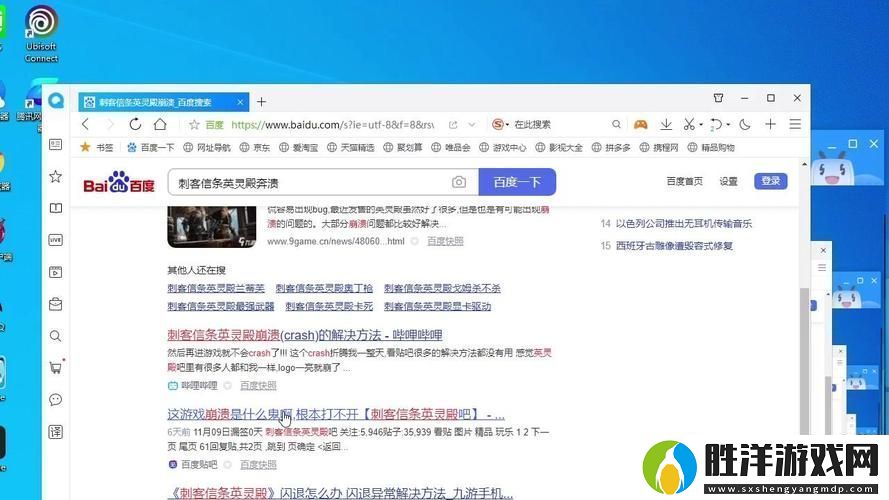
Task: Reload the page with the refresh icon
Action: (x=135, y=124)
